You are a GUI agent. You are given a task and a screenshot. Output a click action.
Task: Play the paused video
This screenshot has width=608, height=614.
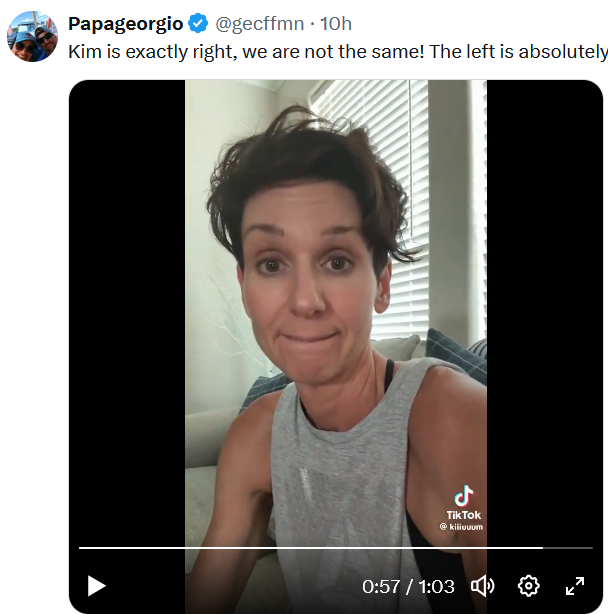click(96, 586)
